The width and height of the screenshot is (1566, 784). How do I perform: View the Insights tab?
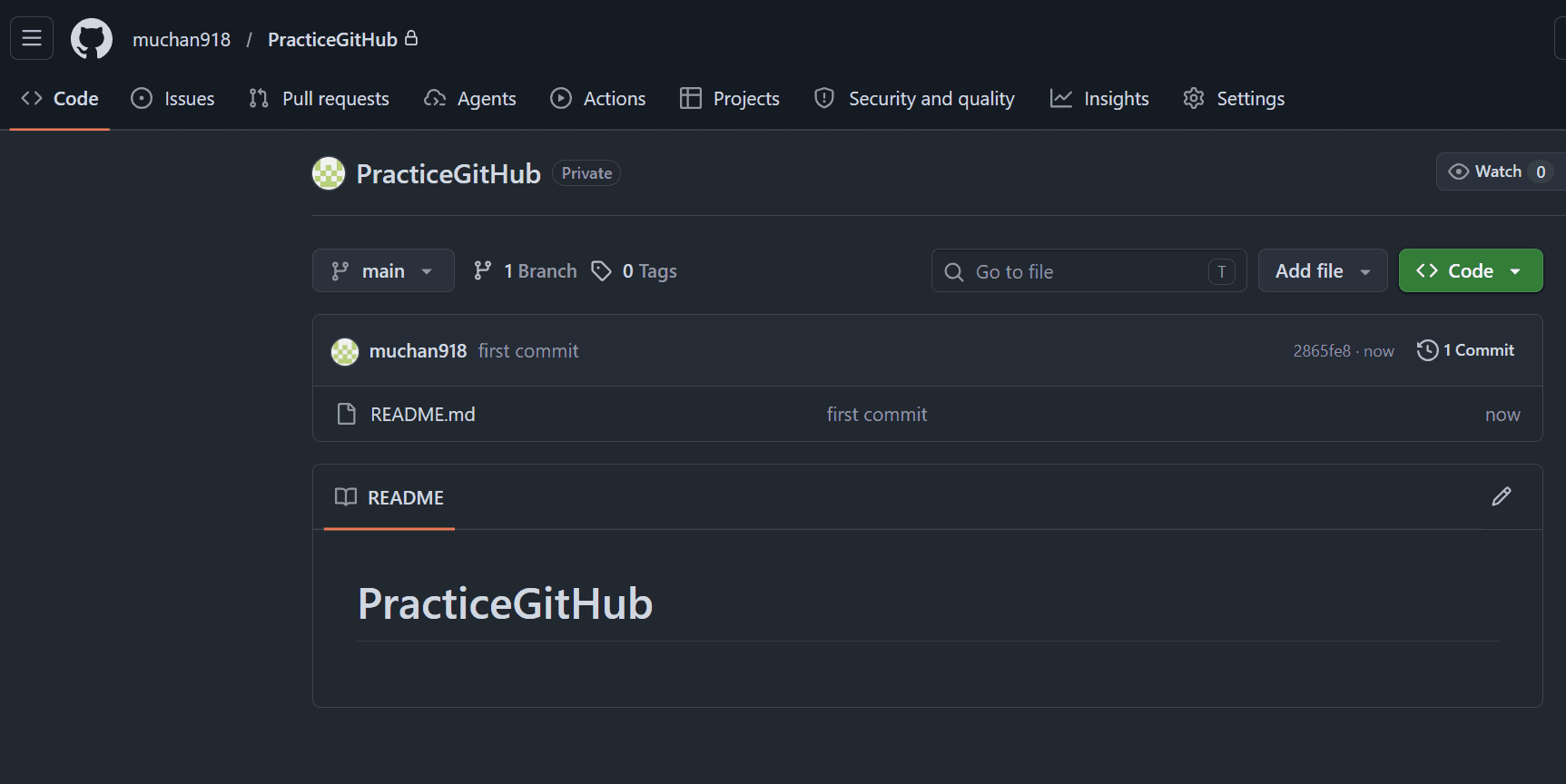click(1099, 98)
